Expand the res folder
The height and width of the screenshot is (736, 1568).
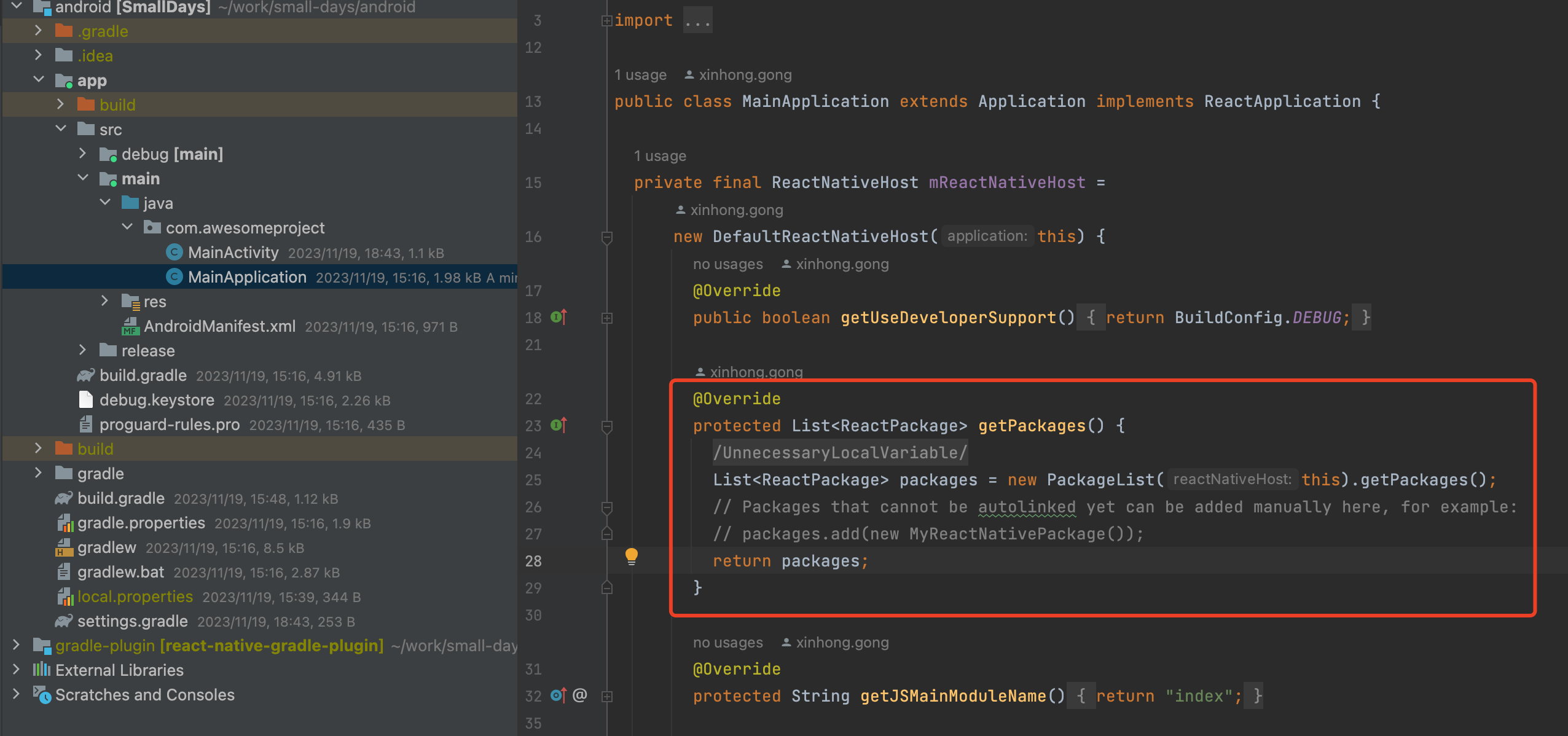104,300
